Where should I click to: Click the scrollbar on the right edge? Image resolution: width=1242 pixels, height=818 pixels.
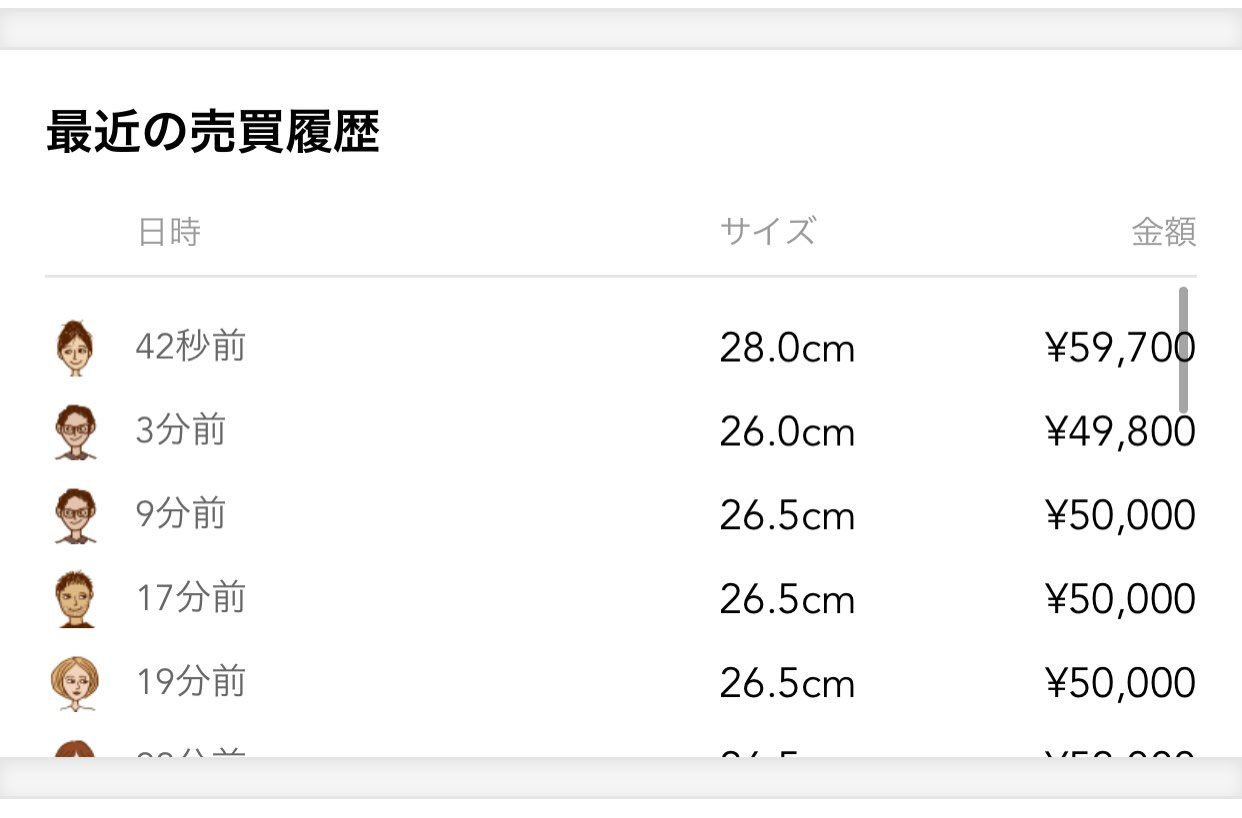[1184, 349]
